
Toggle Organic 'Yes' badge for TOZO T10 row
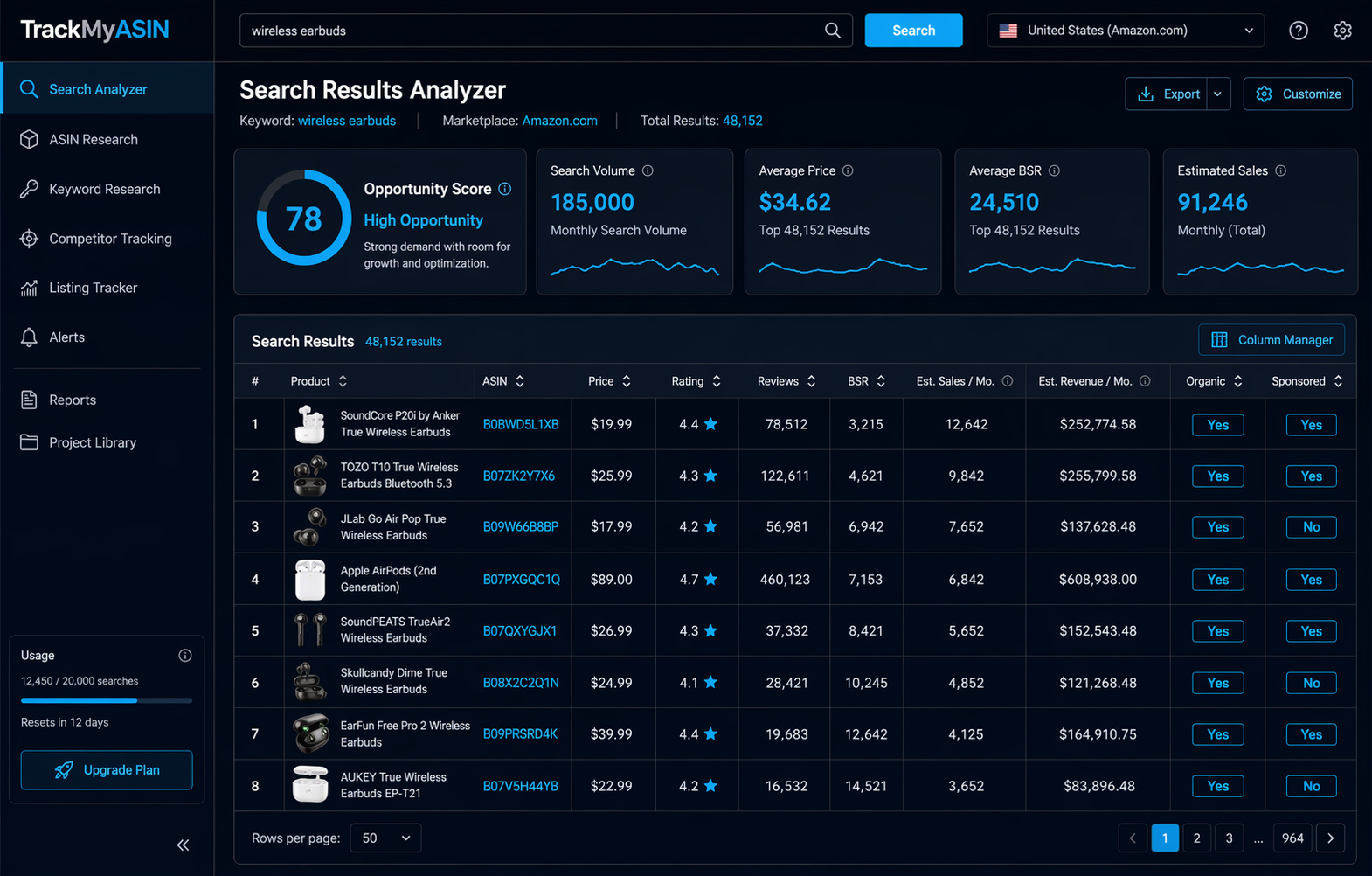coord(1218,476)
